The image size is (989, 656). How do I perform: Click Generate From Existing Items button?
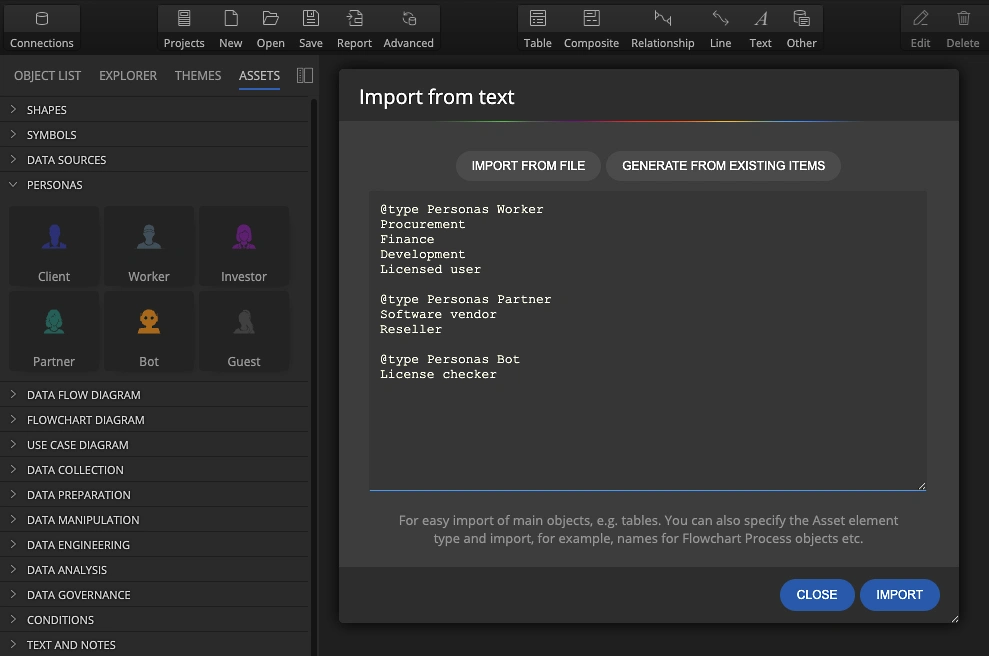(x=723, y=166)
